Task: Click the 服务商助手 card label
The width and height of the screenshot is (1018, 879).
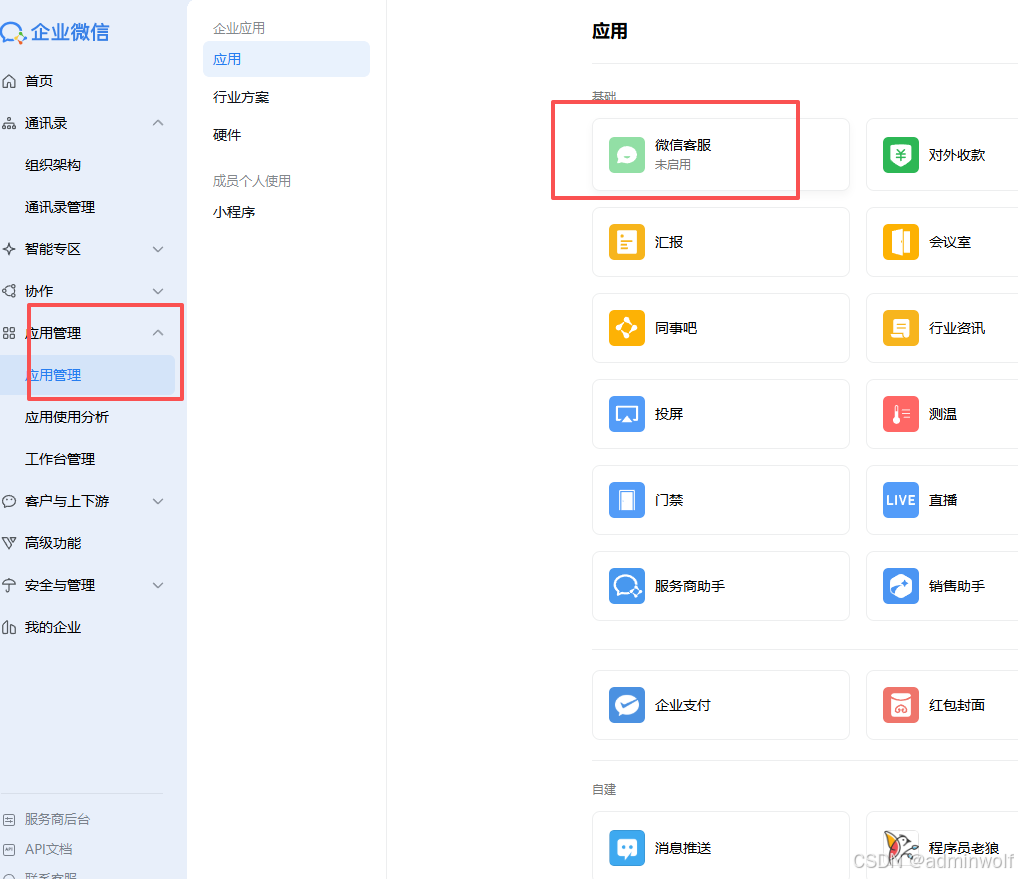Action: [690, 586]
